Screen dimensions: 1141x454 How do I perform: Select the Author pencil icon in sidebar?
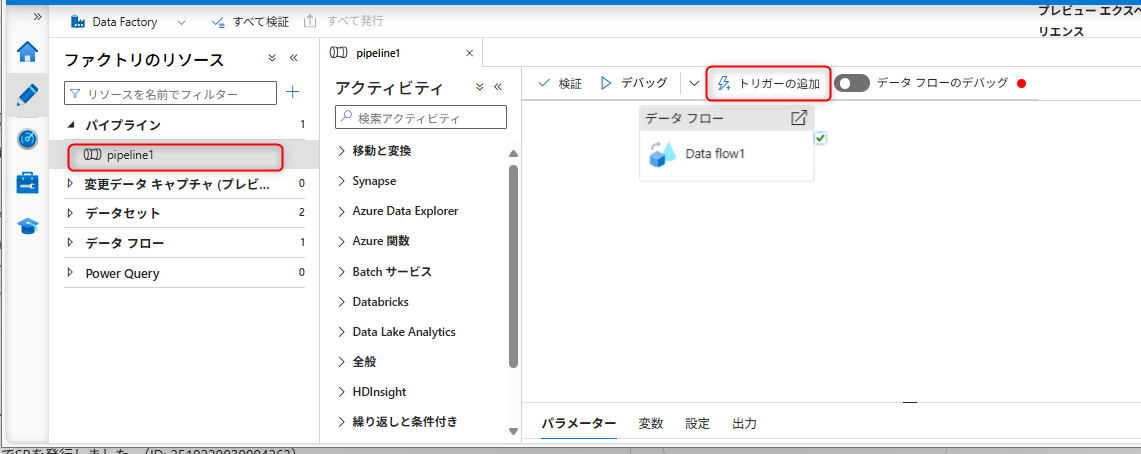(28, 95)
